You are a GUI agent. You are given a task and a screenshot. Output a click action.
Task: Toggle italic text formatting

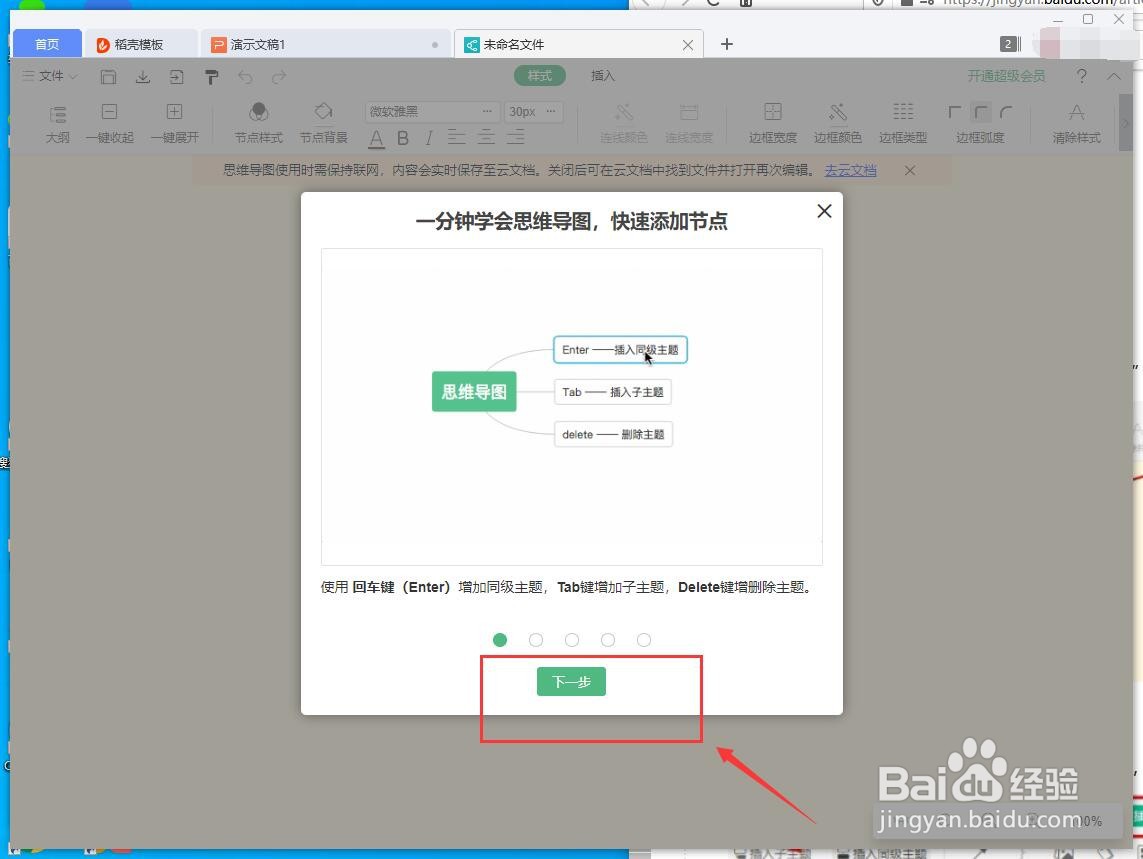429,138
